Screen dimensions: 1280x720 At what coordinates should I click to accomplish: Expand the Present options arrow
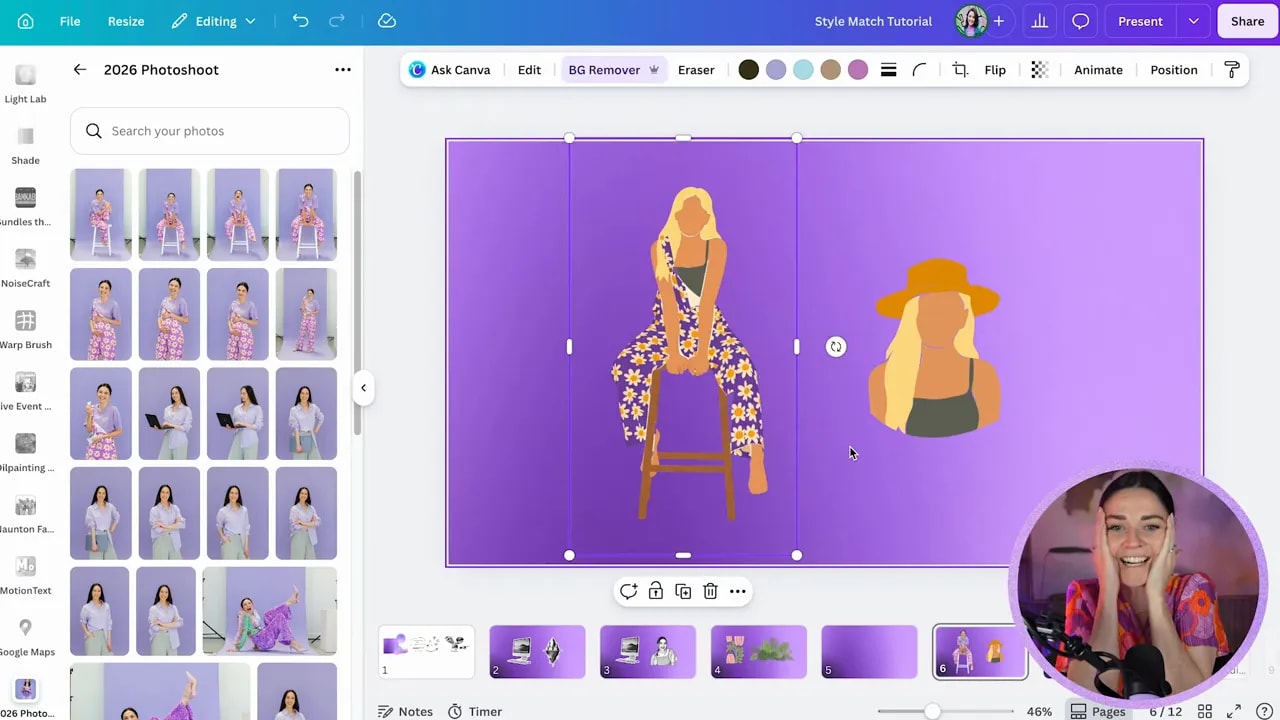tap(1193, 21)
